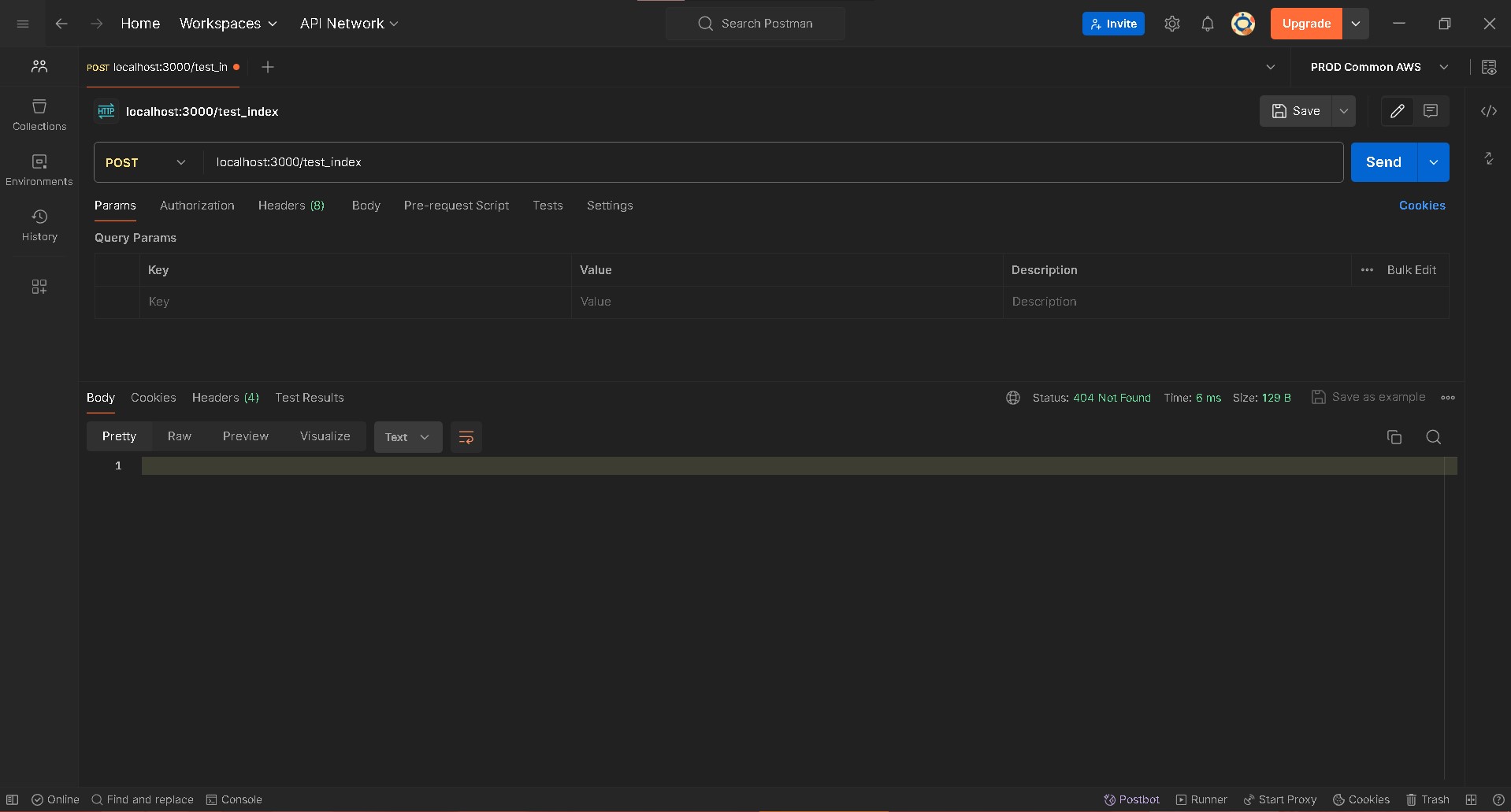Expand the POST method dropdown

pos(147,162)
